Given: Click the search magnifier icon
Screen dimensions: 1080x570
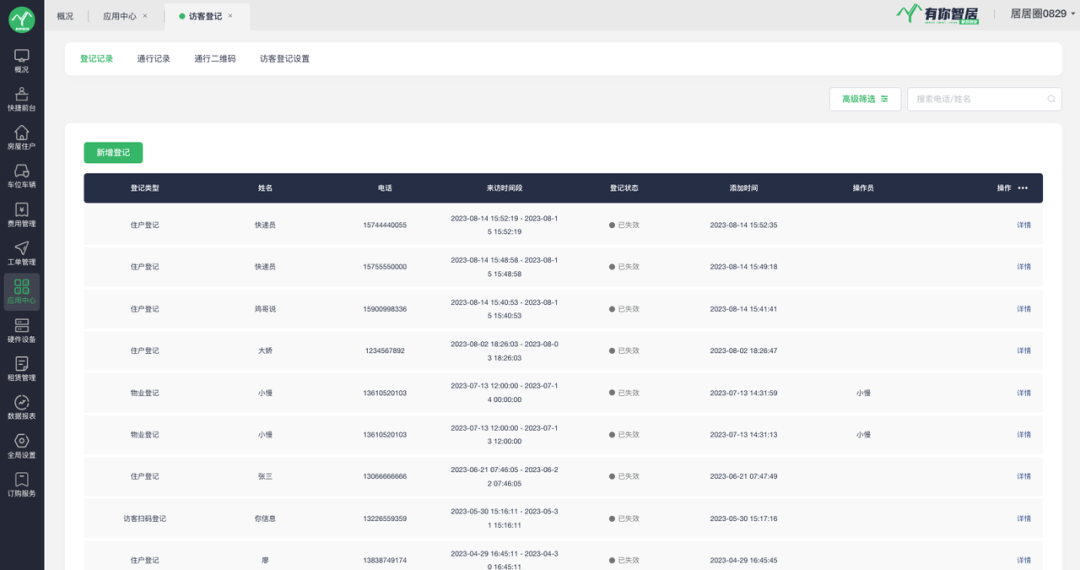Looking at the screenshot, I should [x=1051, y=99].
